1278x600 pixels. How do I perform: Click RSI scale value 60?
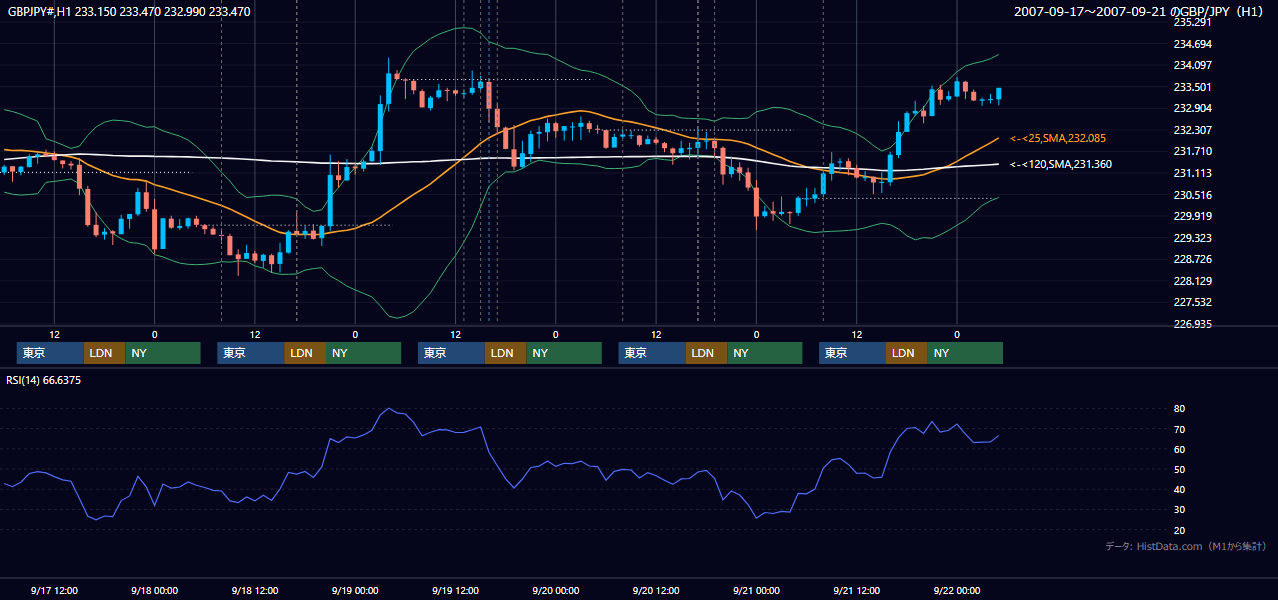[1180, 449]
